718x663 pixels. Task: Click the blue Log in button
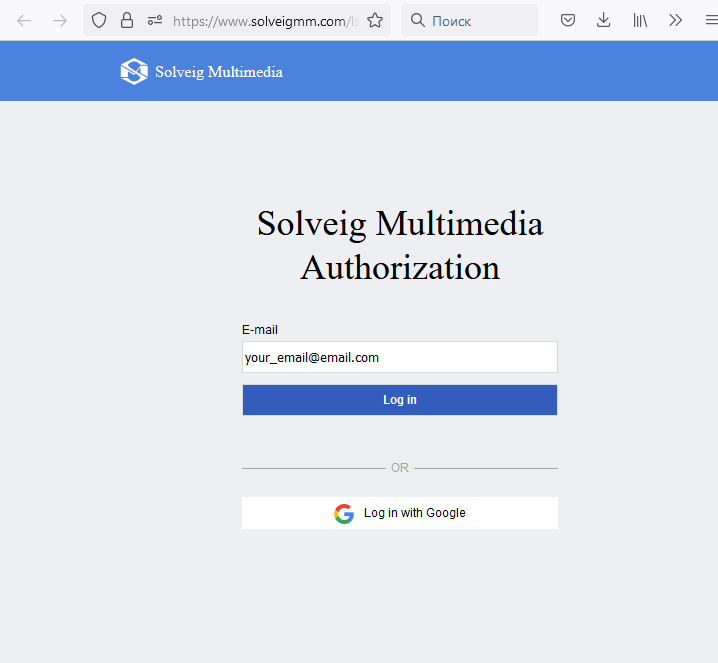[x=400, y=400]
